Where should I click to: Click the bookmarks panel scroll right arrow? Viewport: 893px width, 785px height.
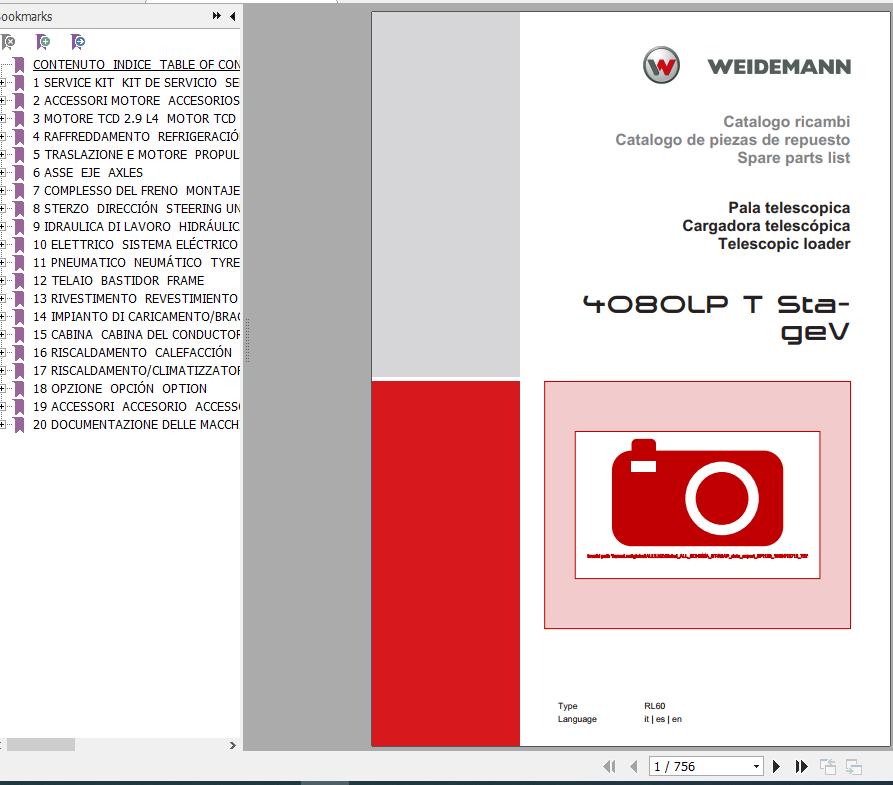click(x=232, y=745)
